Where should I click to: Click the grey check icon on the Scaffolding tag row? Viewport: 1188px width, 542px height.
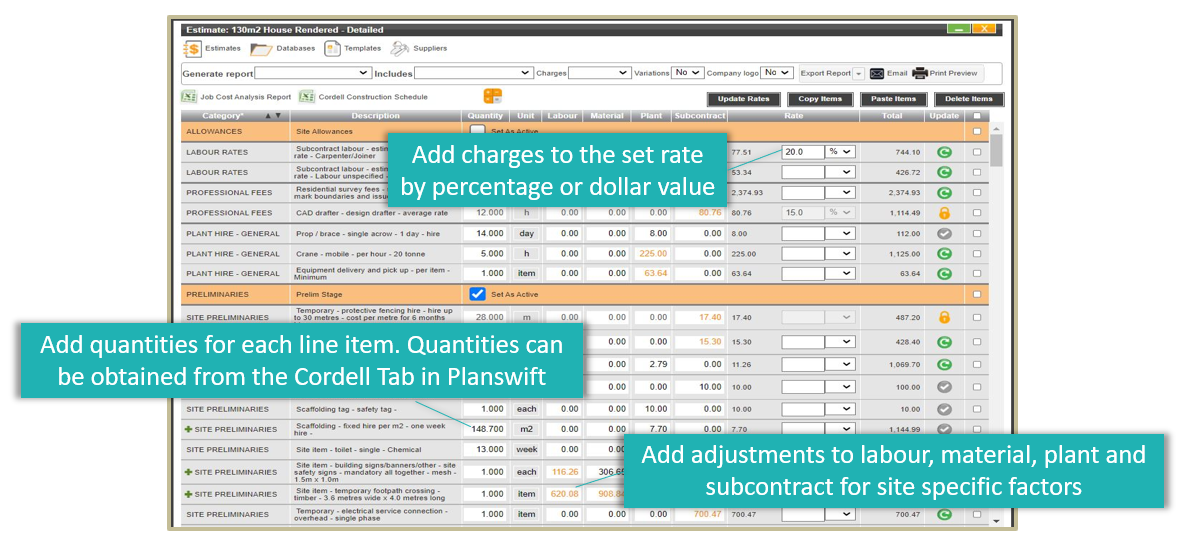point(943,409)
